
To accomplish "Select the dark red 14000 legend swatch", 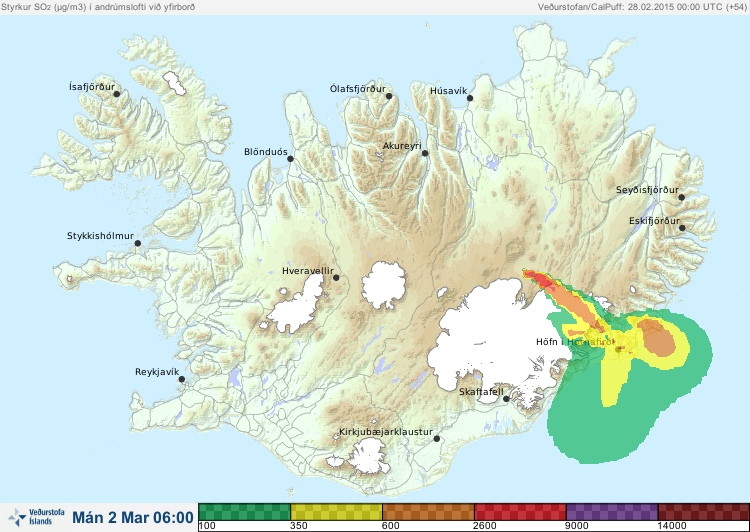I will click(x=704, y=512).
